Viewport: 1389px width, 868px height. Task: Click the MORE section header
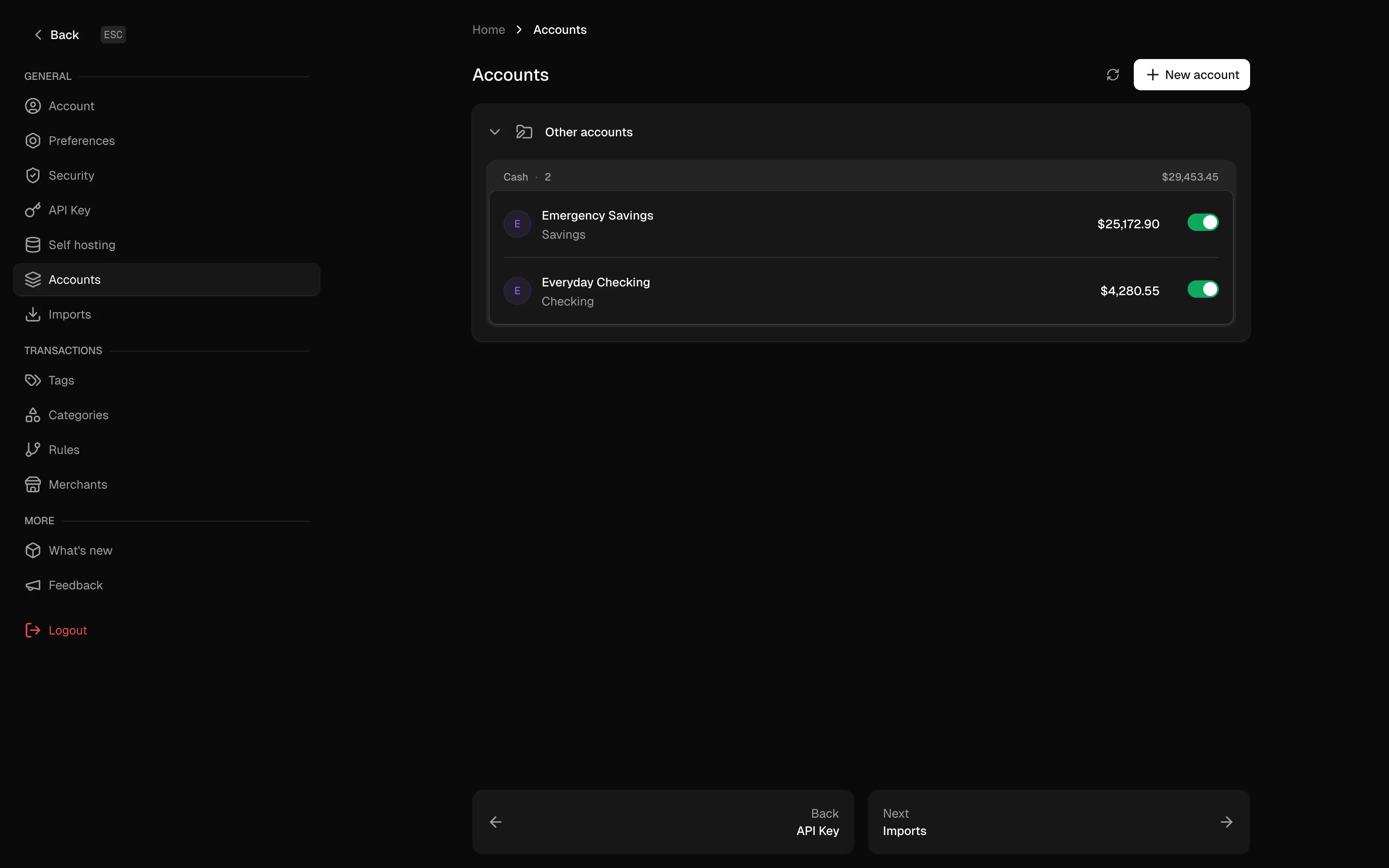[x=39, y=521]
